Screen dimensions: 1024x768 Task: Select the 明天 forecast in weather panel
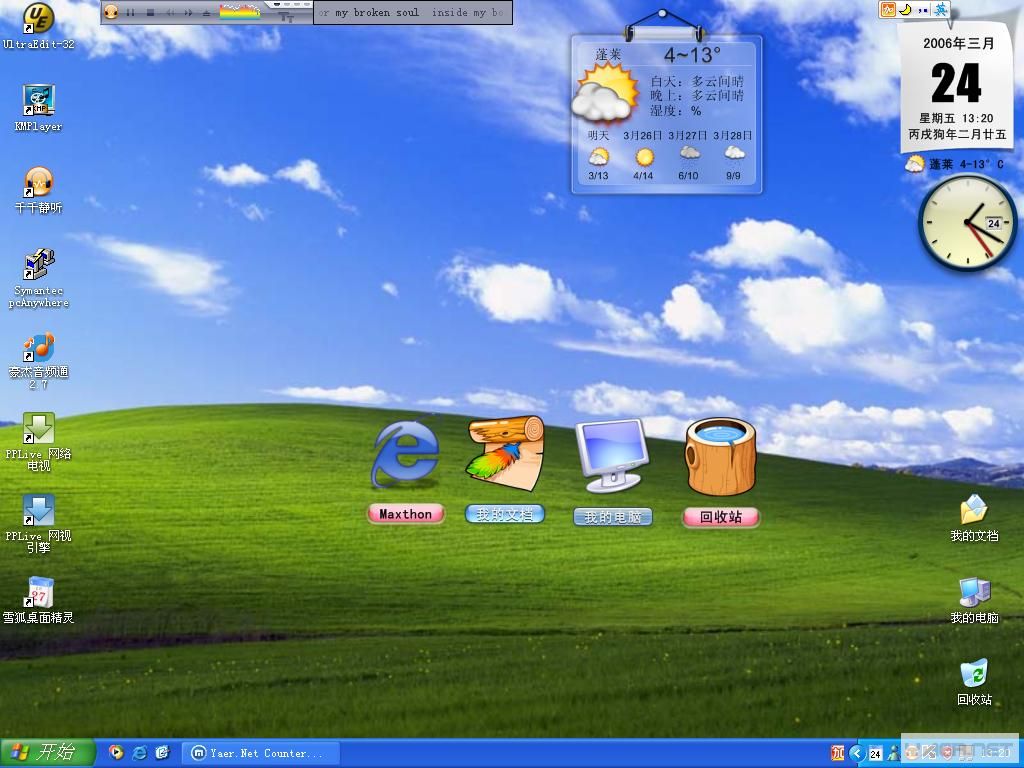pos(598,156)
